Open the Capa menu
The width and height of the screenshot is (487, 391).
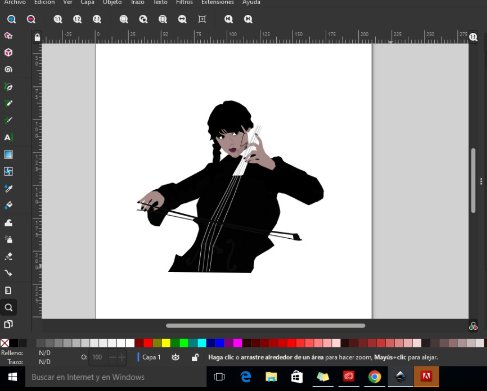click(87, 2)
